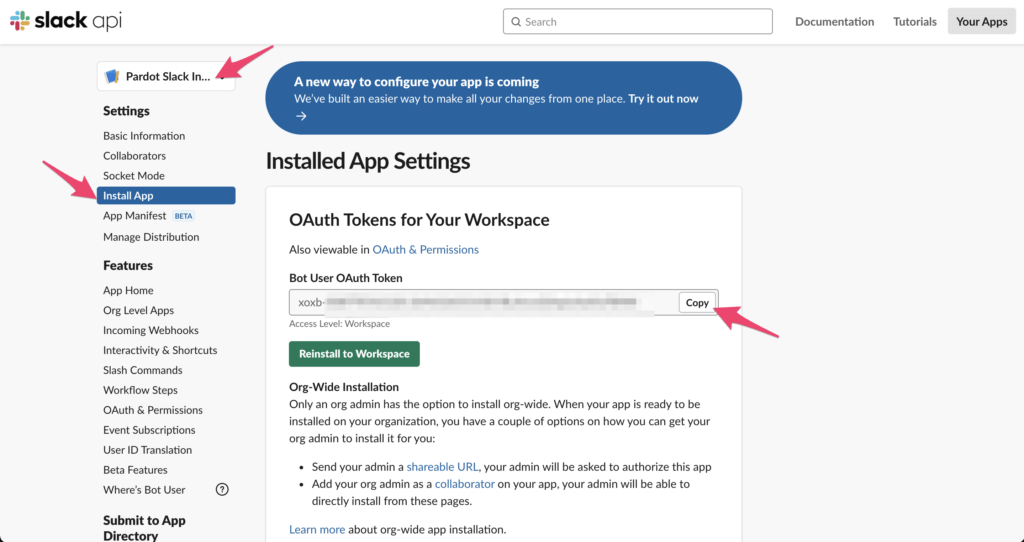The height and width of the screenshot is (542, 1024).
Task: Click the help icon beside Where's Bot User
Action: click(222, 490)
